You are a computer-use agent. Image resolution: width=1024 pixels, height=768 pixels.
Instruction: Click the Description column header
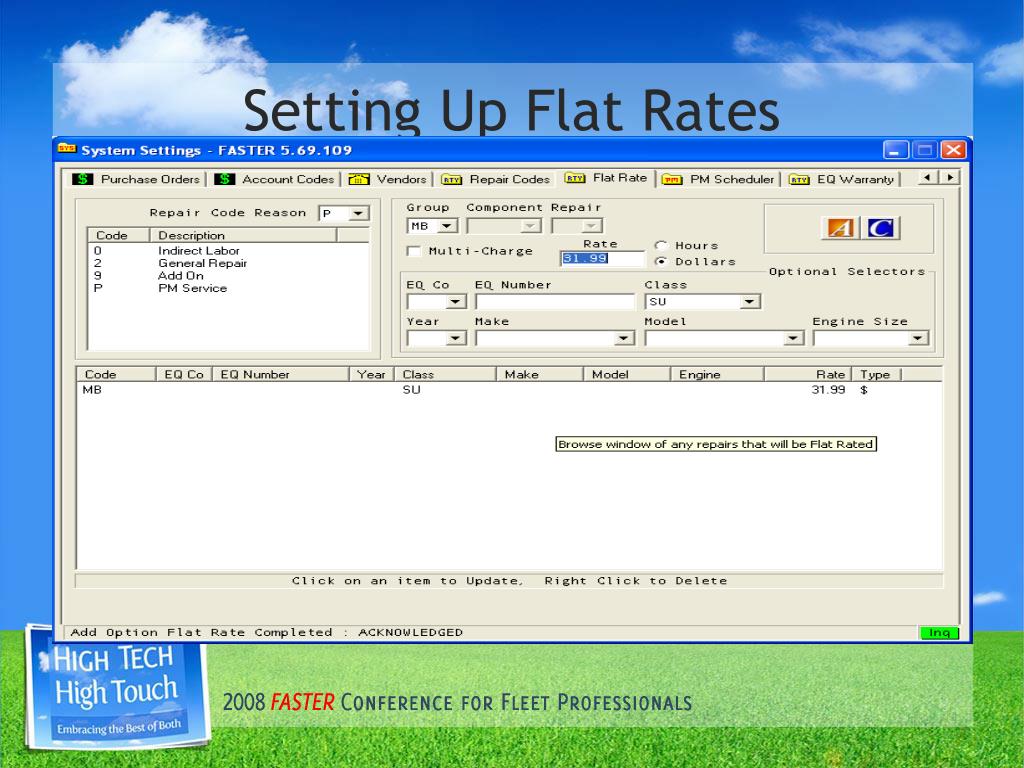pyautogui.click(x=244, y=235)
